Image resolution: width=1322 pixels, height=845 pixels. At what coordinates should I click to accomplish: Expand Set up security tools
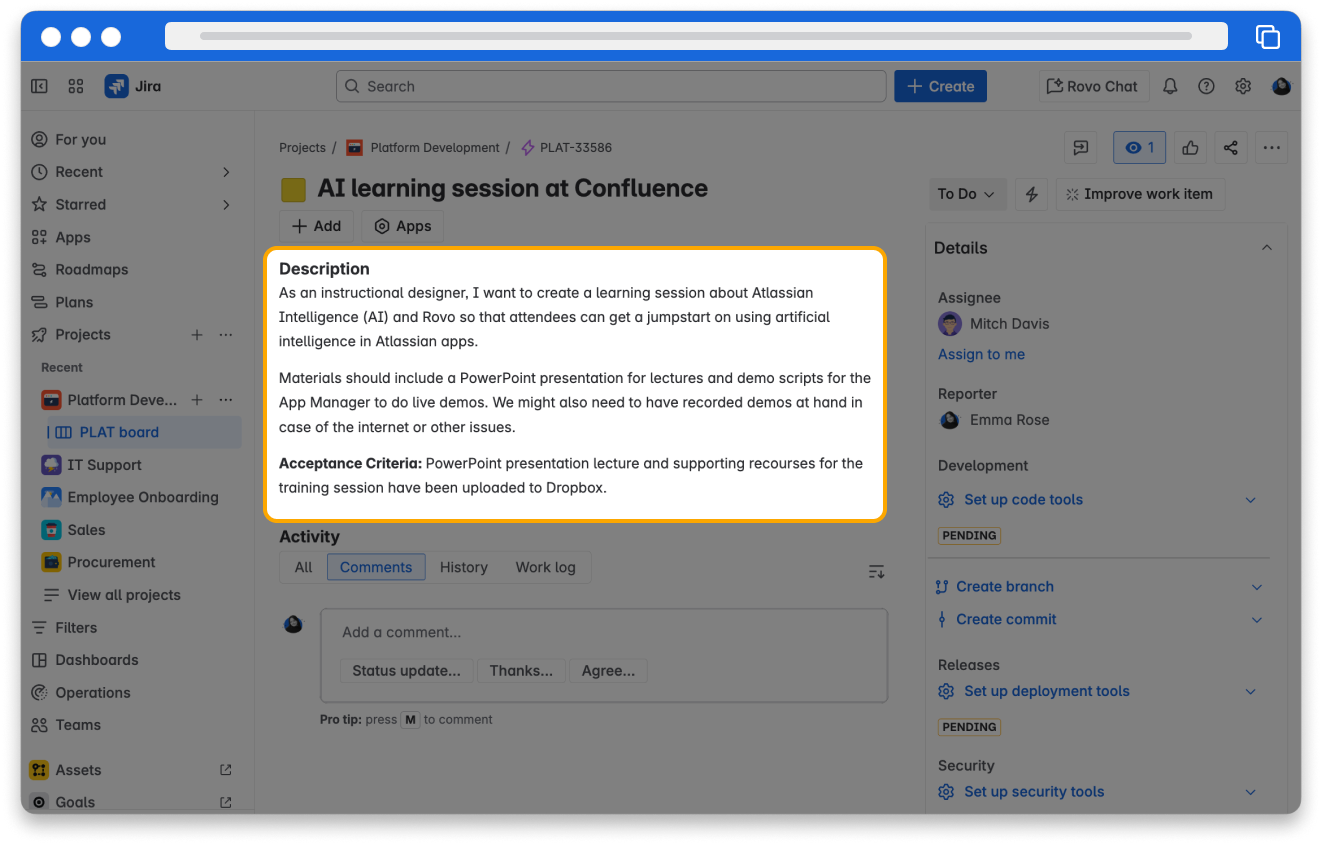pos(1250,792)
